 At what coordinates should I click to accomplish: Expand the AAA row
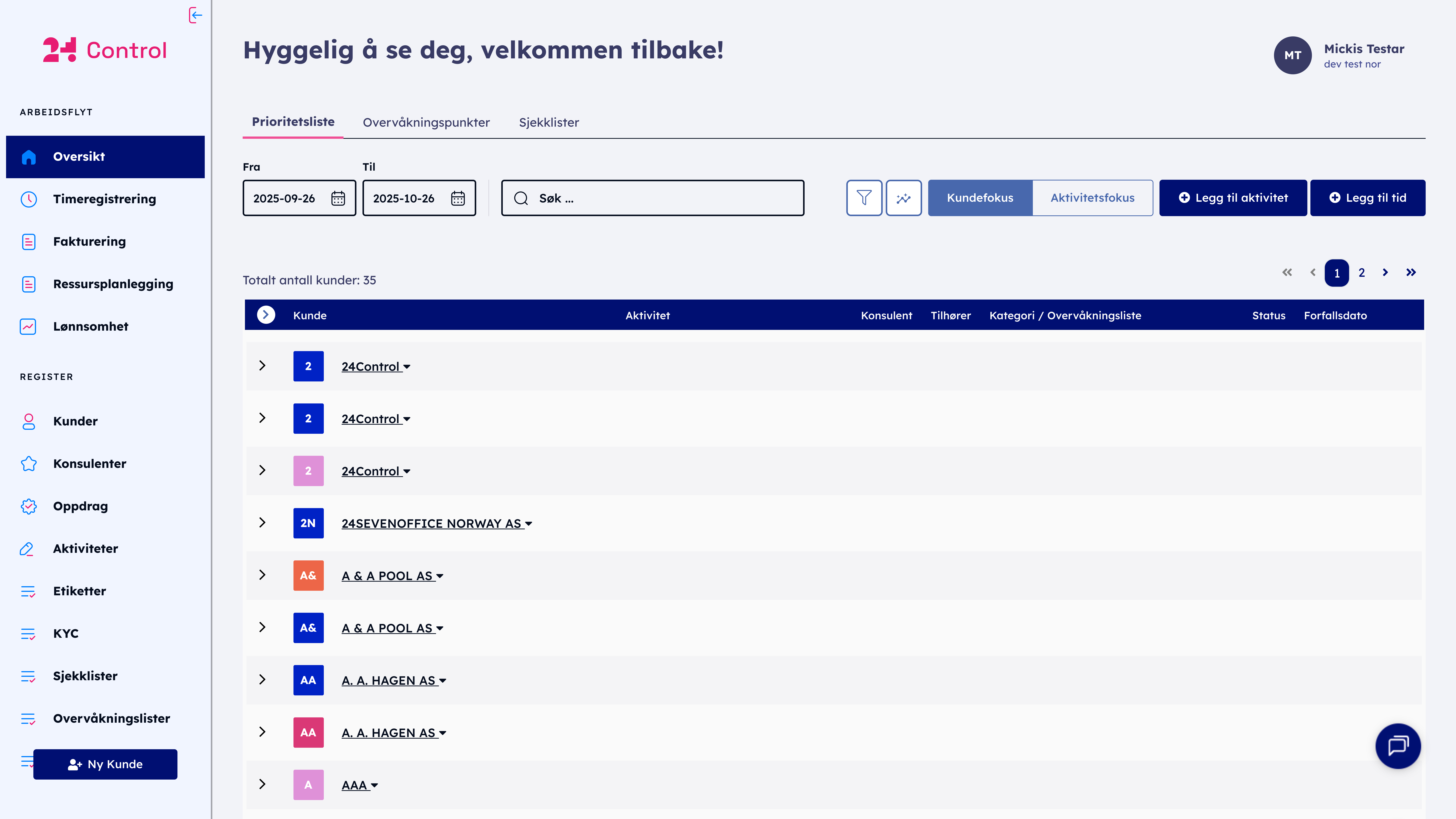[x=262, y=784]
